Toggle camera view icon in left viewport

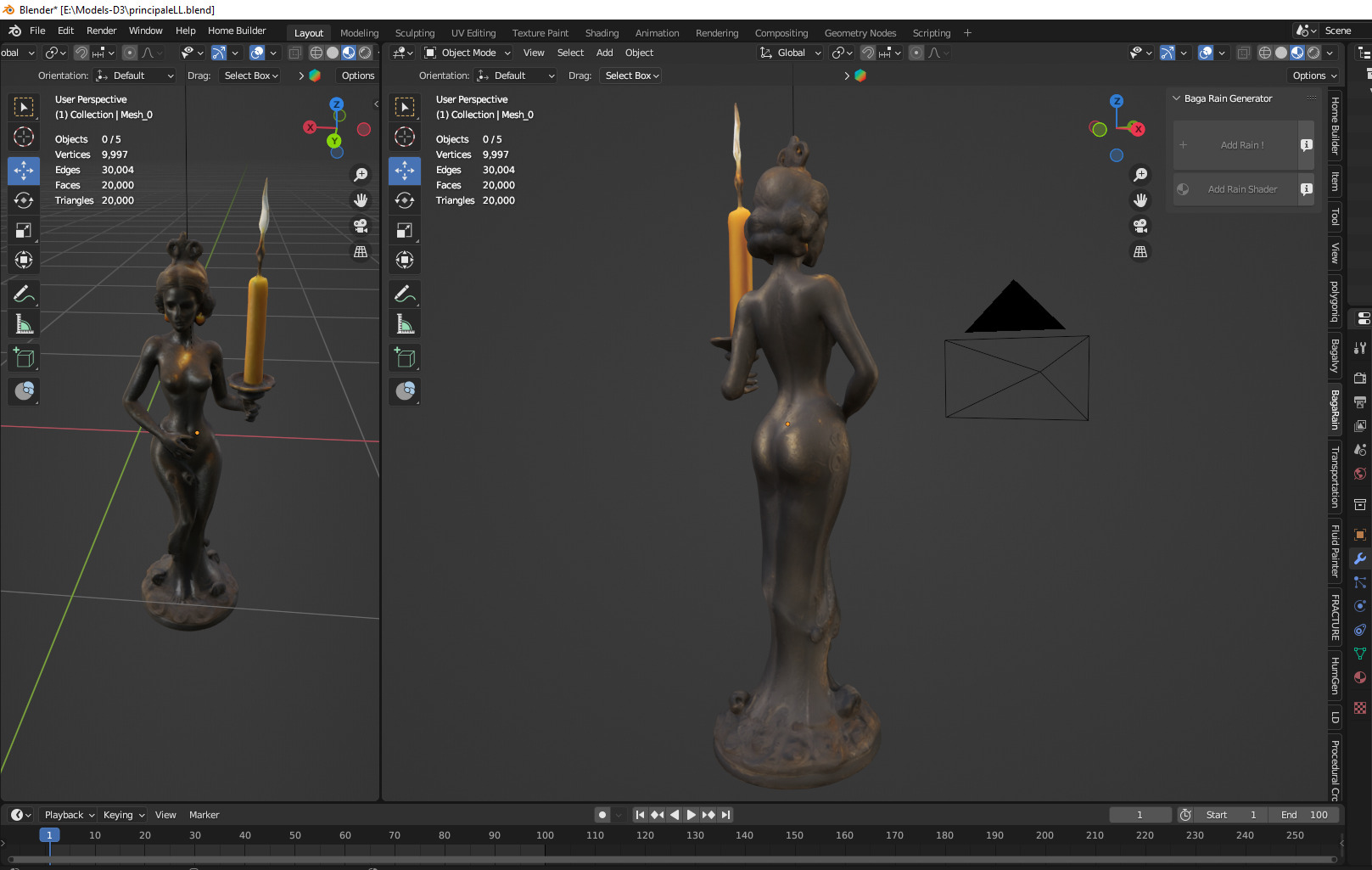pos(361,226)
